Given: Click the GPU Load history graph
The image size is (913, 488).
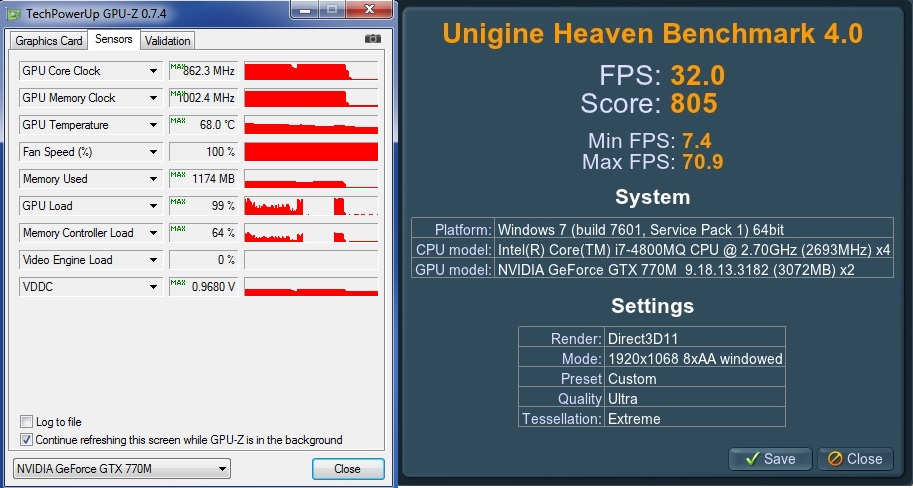Looking at the screenshot, I should pos(311,206).
